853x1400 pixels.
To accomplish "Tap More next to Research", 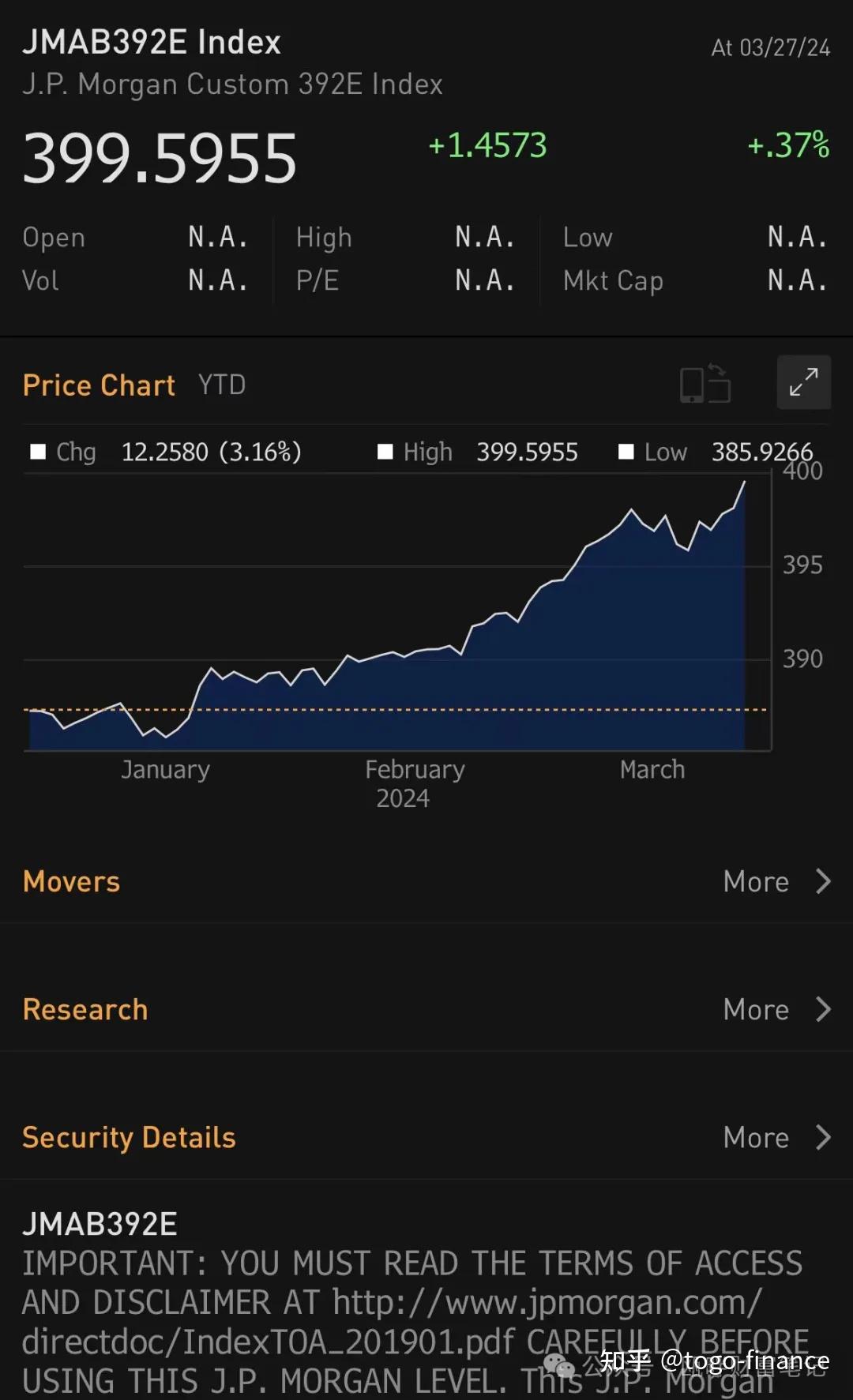I will point(756,1010).
